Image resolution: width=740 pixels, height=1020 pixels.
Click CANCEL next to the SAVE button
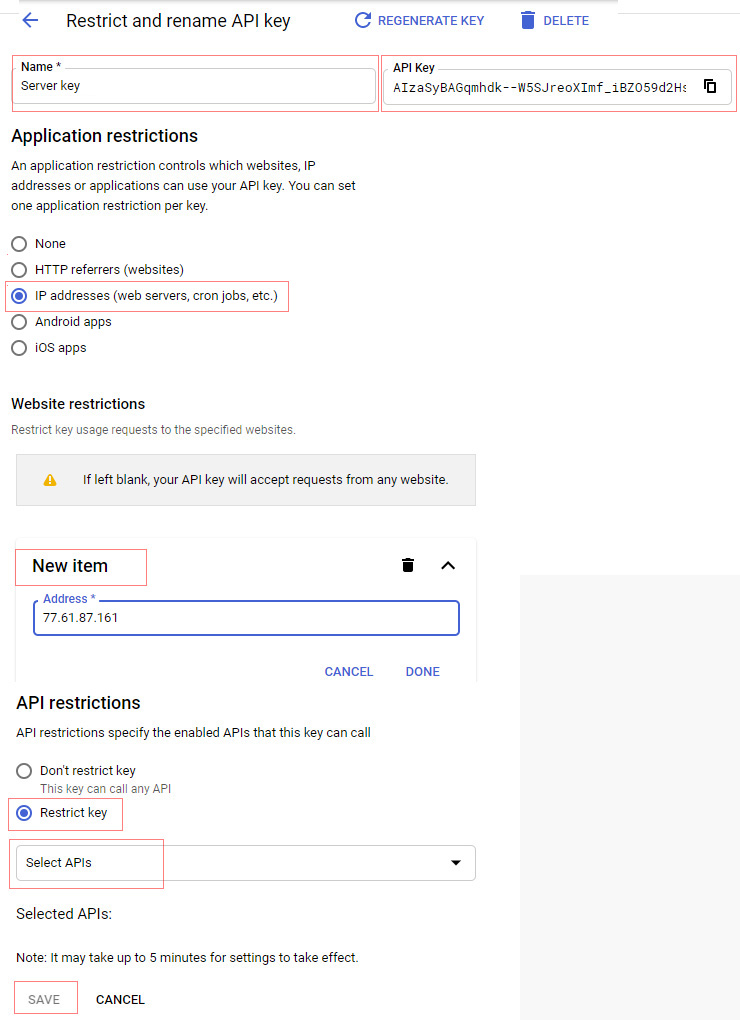click(x=120, y=999)
